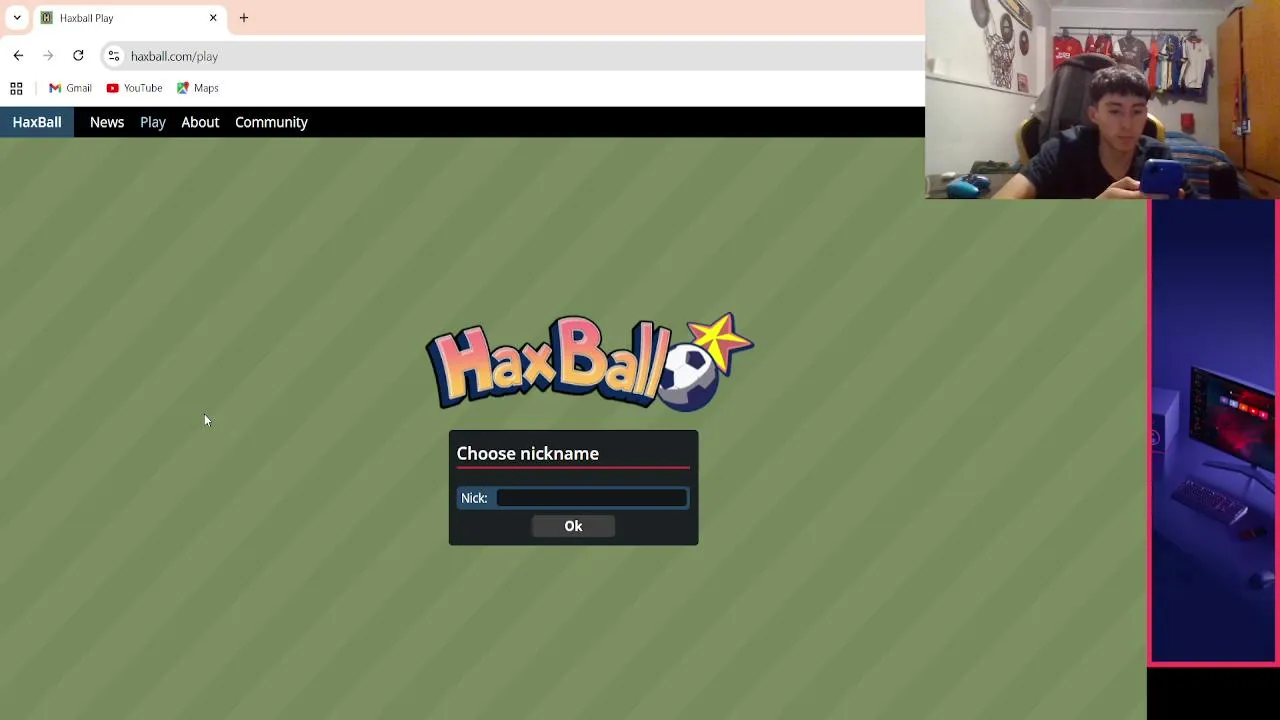Focus the Nick input field

click(x=592, y=498)
